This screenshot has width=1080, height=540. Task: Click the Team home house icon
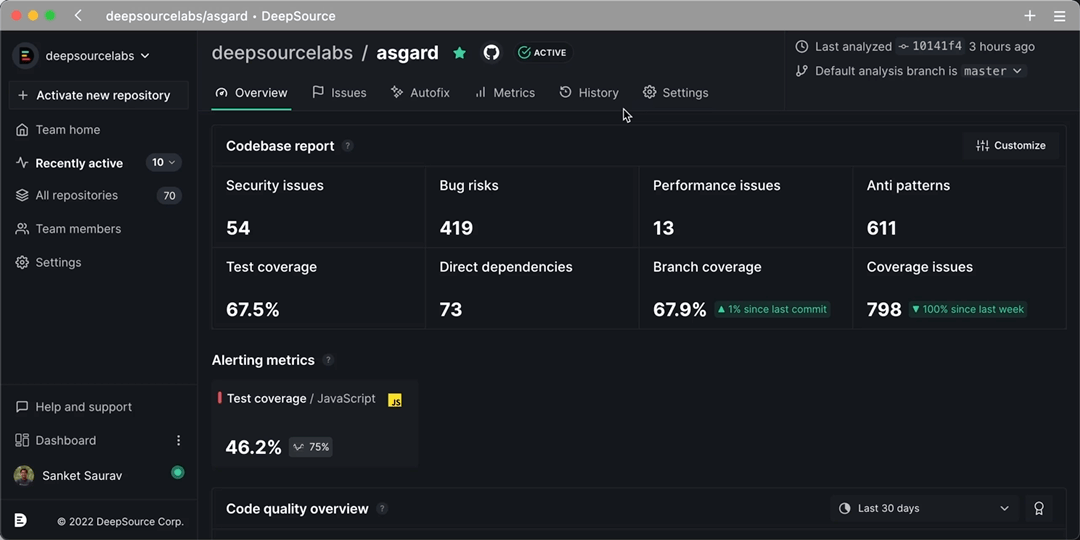click(x=22, y=129)
